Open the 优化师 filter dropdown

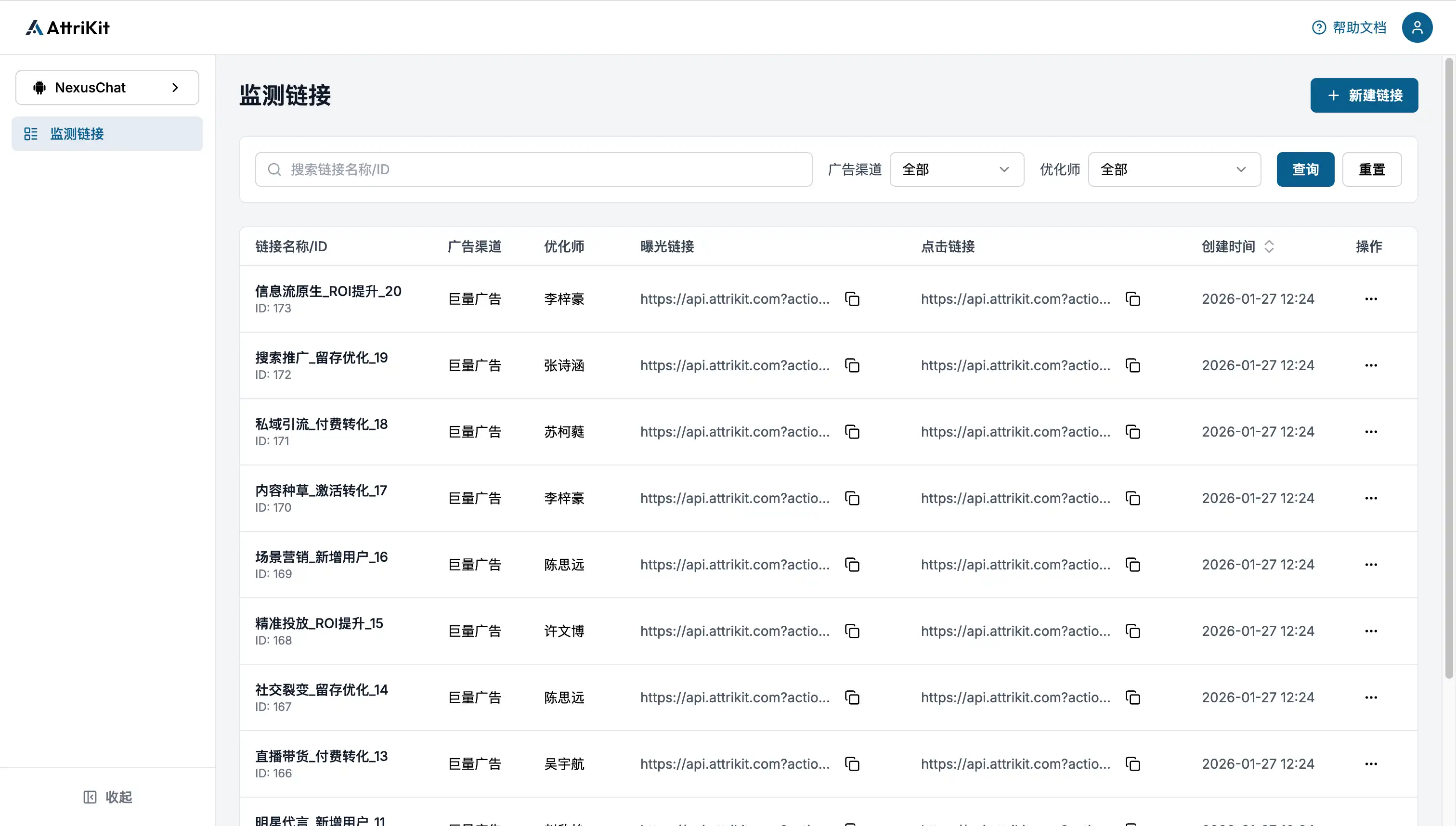pyautogui.click(x=1173, y=169)
